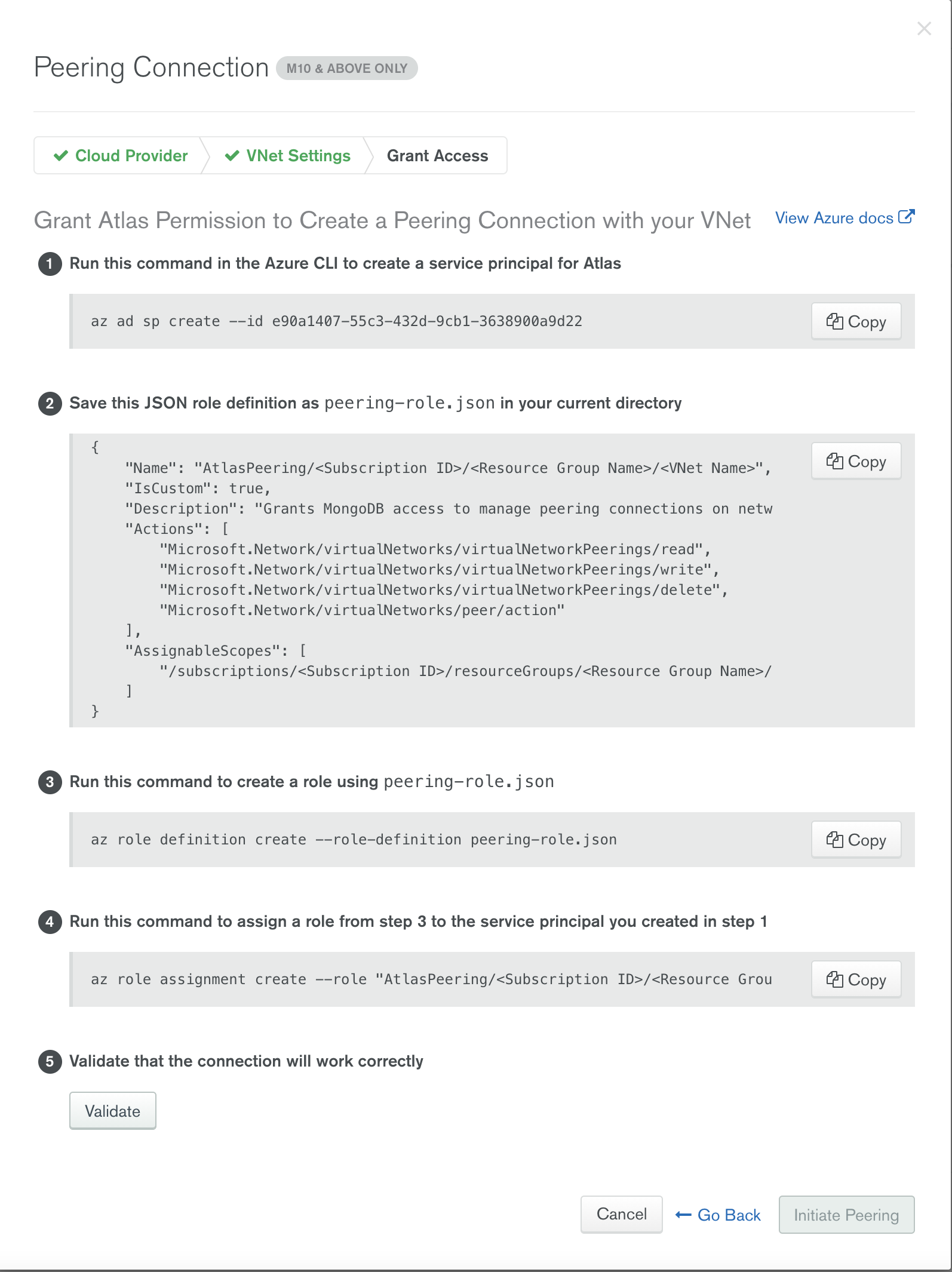Viewport: 952px width, 1272px height.
Task: Click the step 2 number badge
Action: click(x=50, y=404)
